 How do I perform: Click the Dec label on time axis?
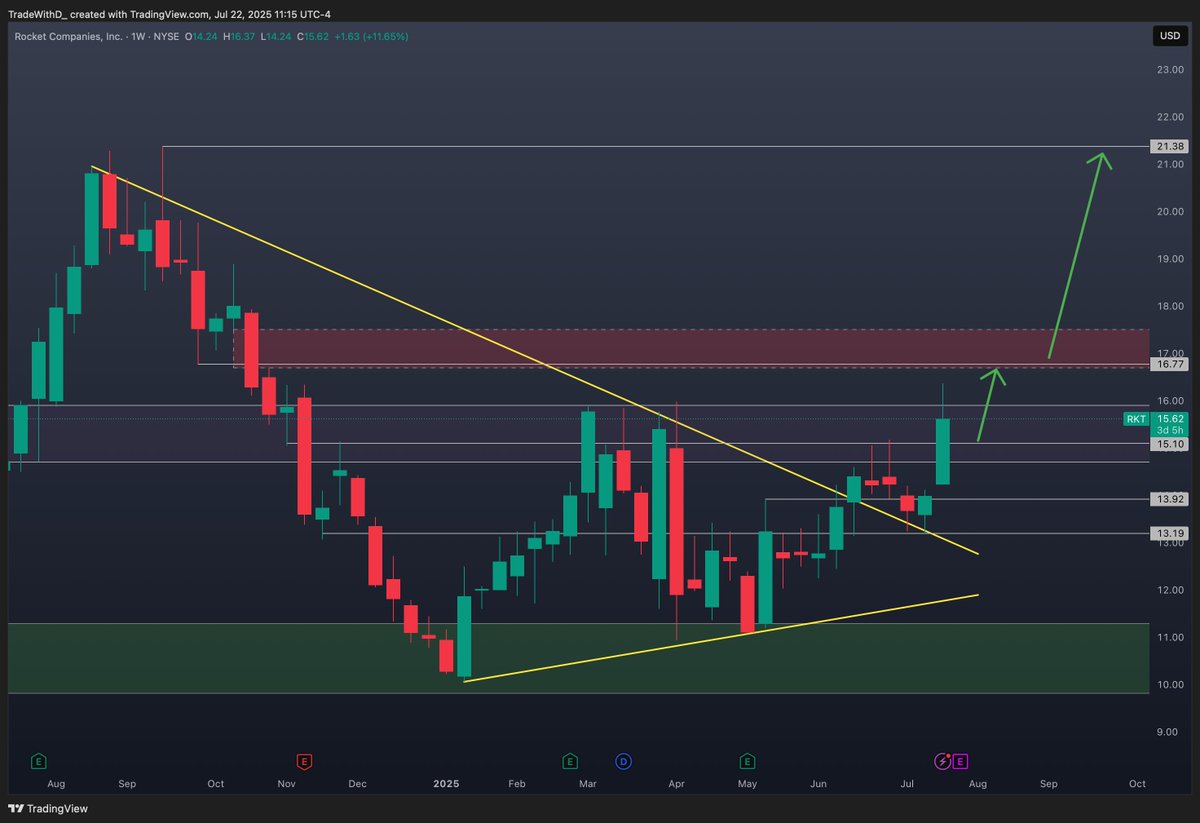(357, 784)
